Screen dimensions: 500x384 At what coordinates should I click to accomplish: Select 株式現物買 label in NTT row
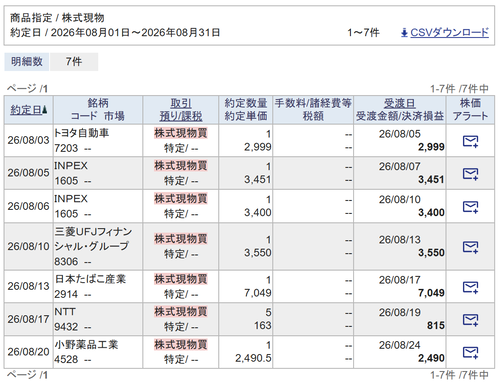click(181, 312)
